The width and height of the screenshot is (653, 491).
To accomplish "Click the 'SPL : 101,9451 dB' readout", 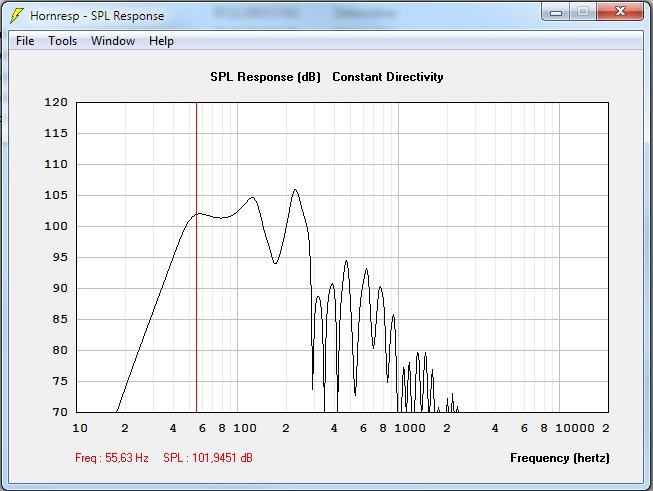I will (x=208, y=458).
